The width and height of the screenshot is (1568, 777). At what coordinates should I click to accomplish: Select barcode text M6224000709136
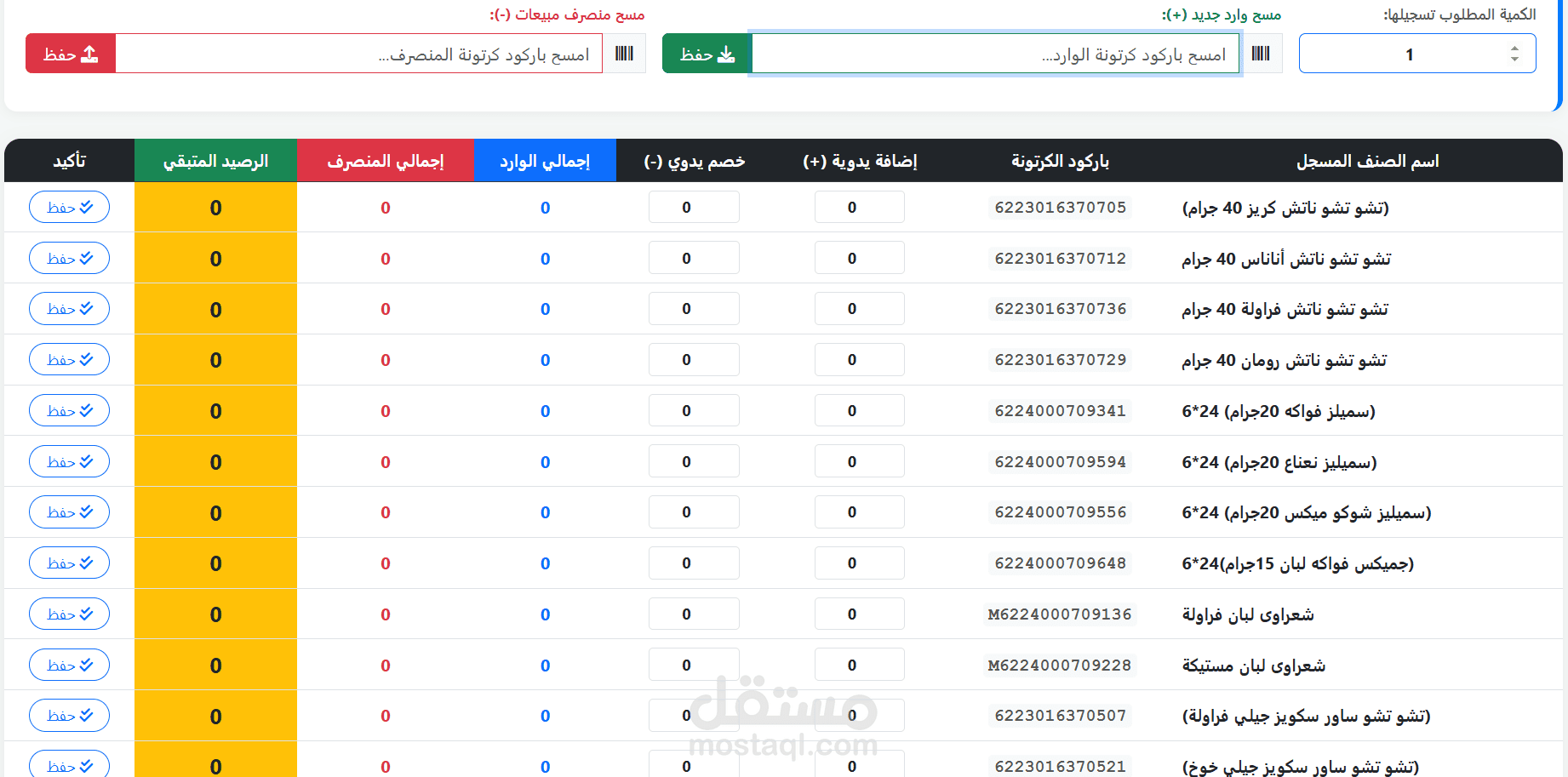(1060, 614)
